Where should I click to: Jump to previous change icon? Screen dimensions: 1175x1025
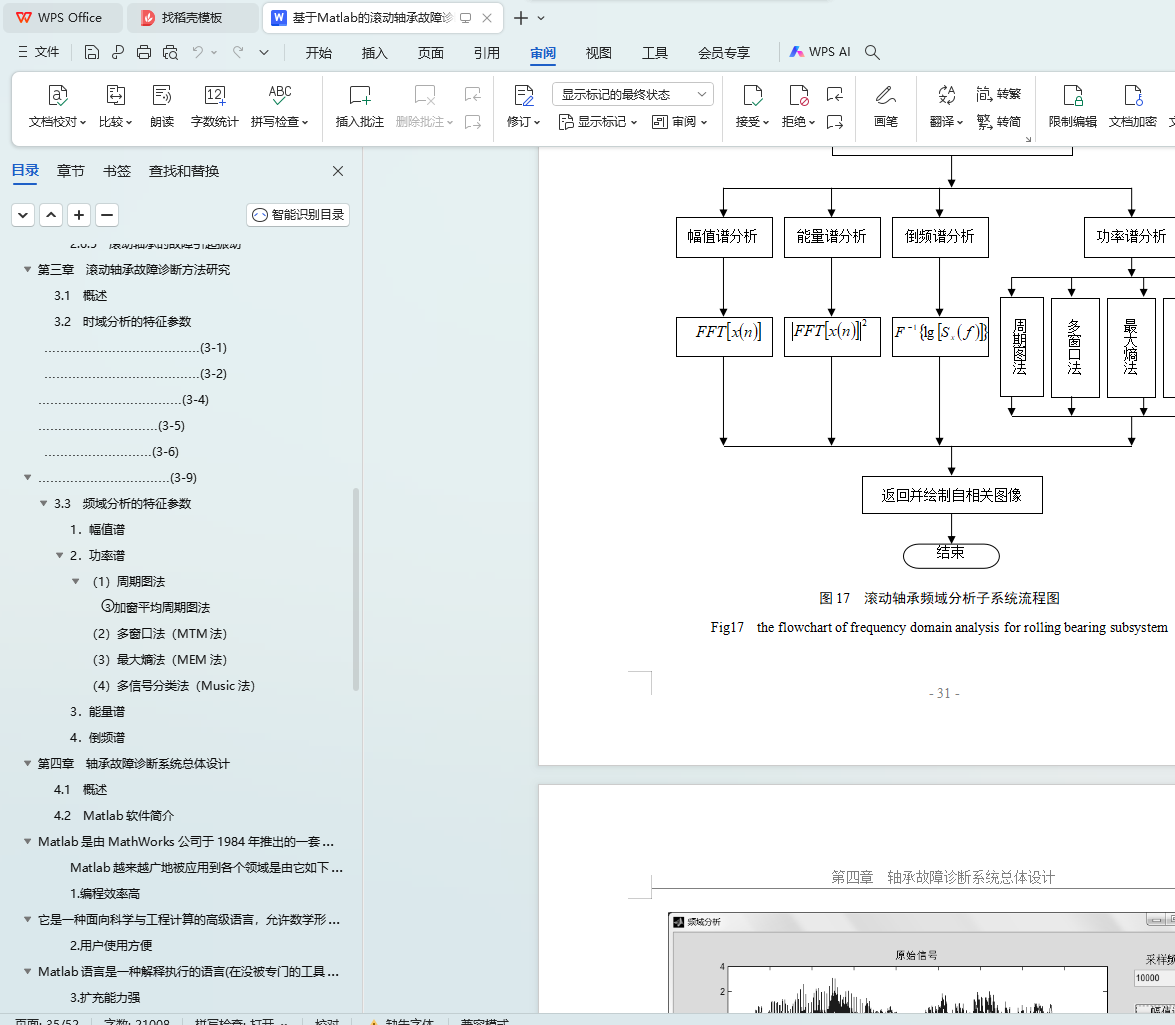click(835, 94)
